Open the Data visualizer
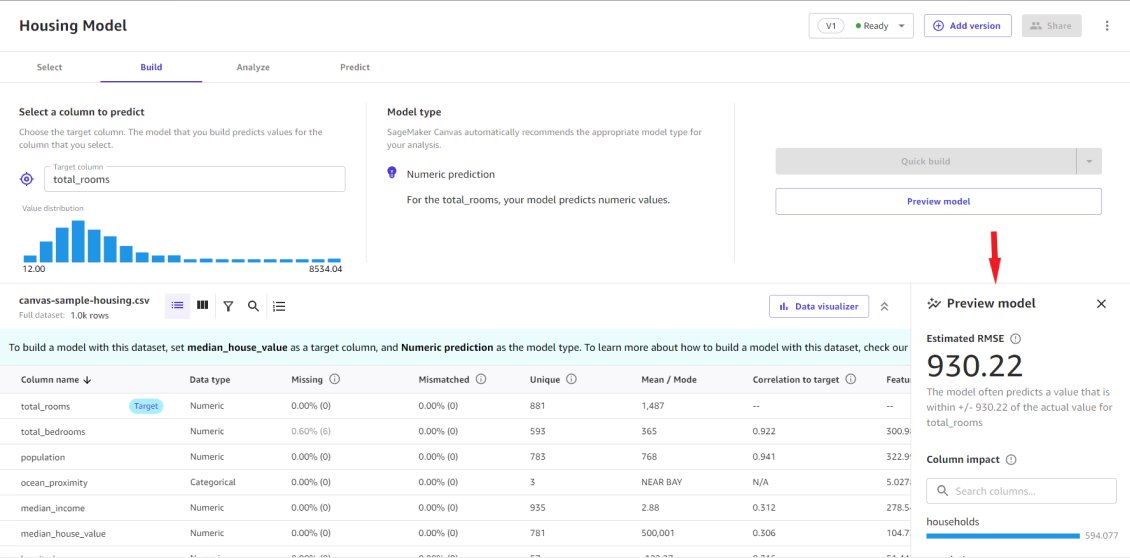The width and height of the screenshot is (1130, 558). pos(819,306)
